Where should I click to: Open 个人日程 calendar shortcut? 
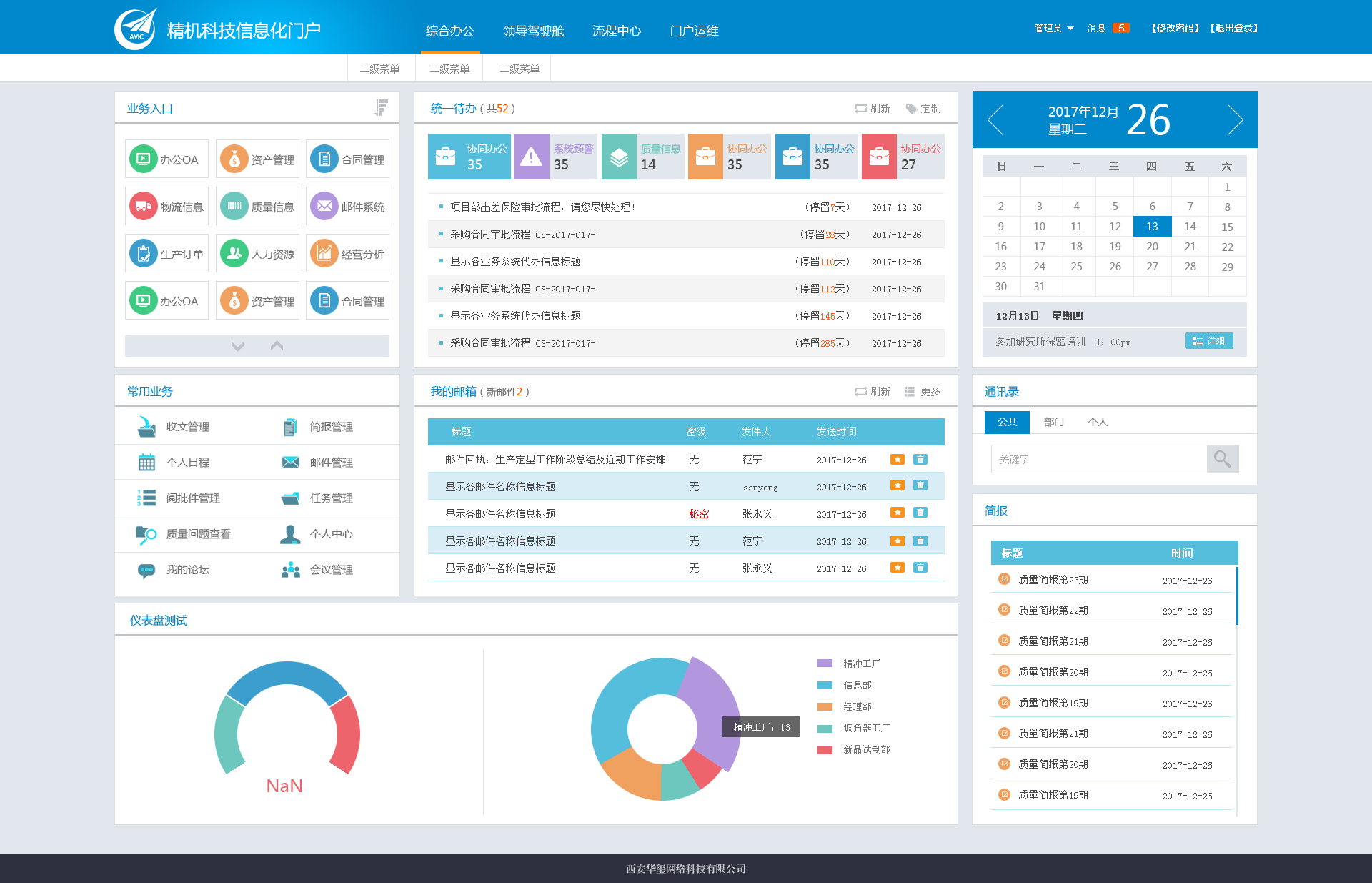[174, 463]
